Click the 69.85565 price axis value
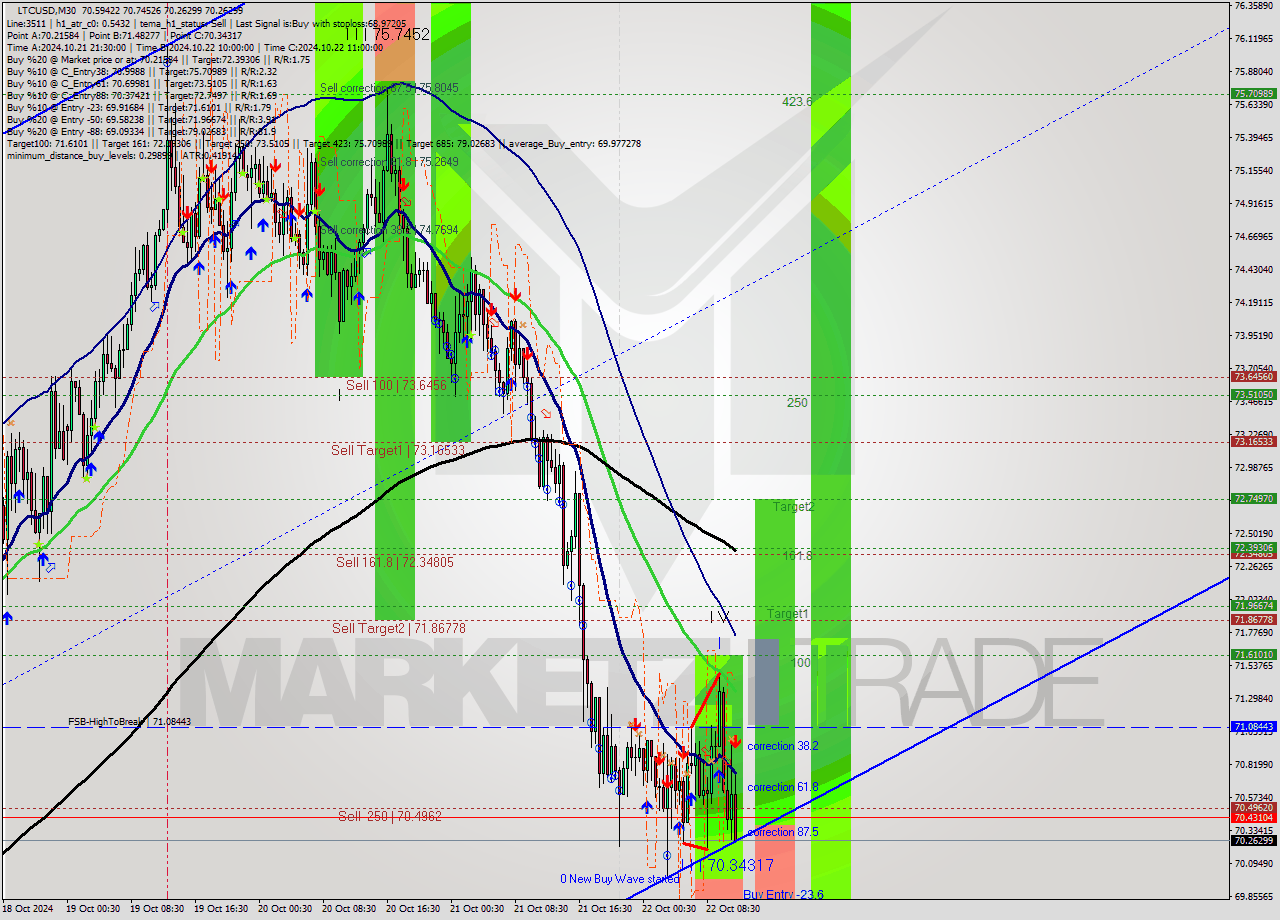Viewport: 1280px width, 920px height. [x=1254, y=896]
